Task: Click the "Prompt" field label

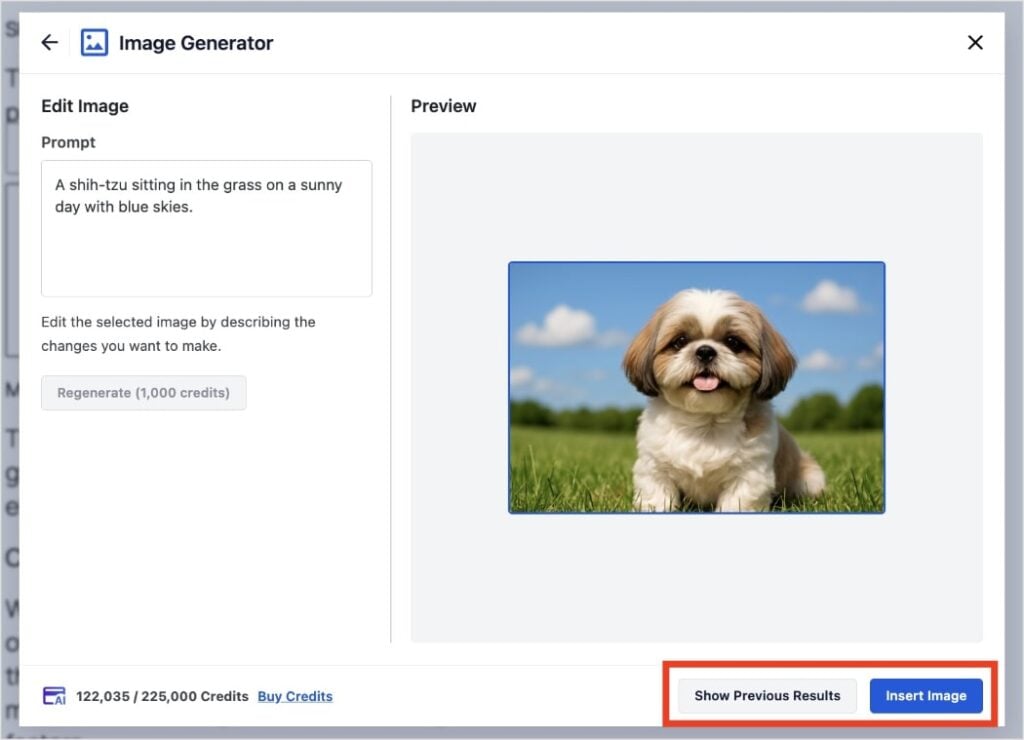Action: tap(68, 143)
